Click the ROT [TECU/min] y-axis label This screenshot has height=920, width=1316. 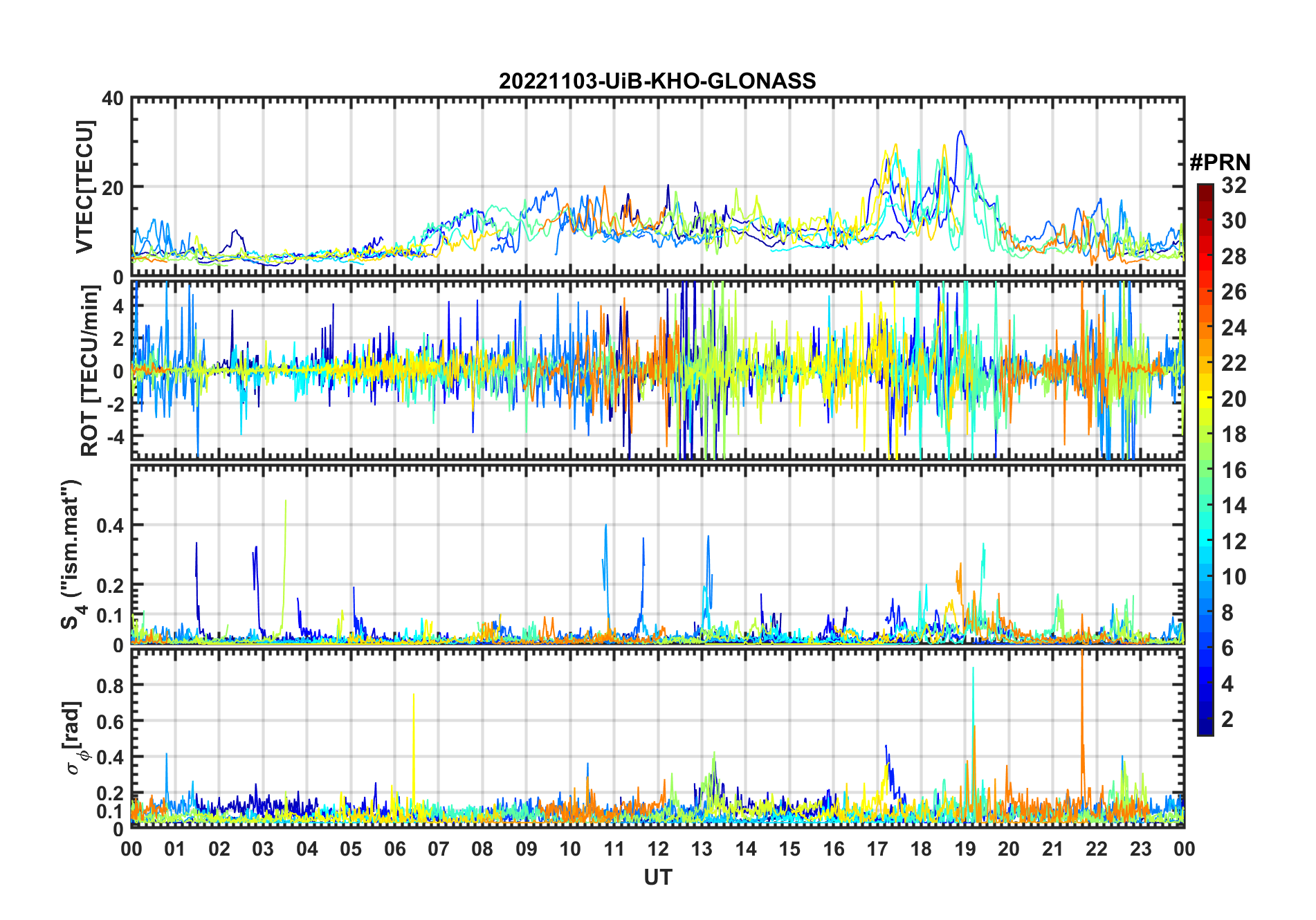(x=90, y=370)
